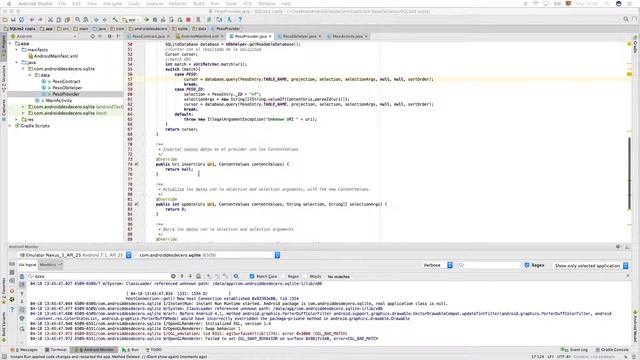This screenshot has width=640, height=360.
Task: Click the Debug app bug icon
Action: click(x=155, y=20)
